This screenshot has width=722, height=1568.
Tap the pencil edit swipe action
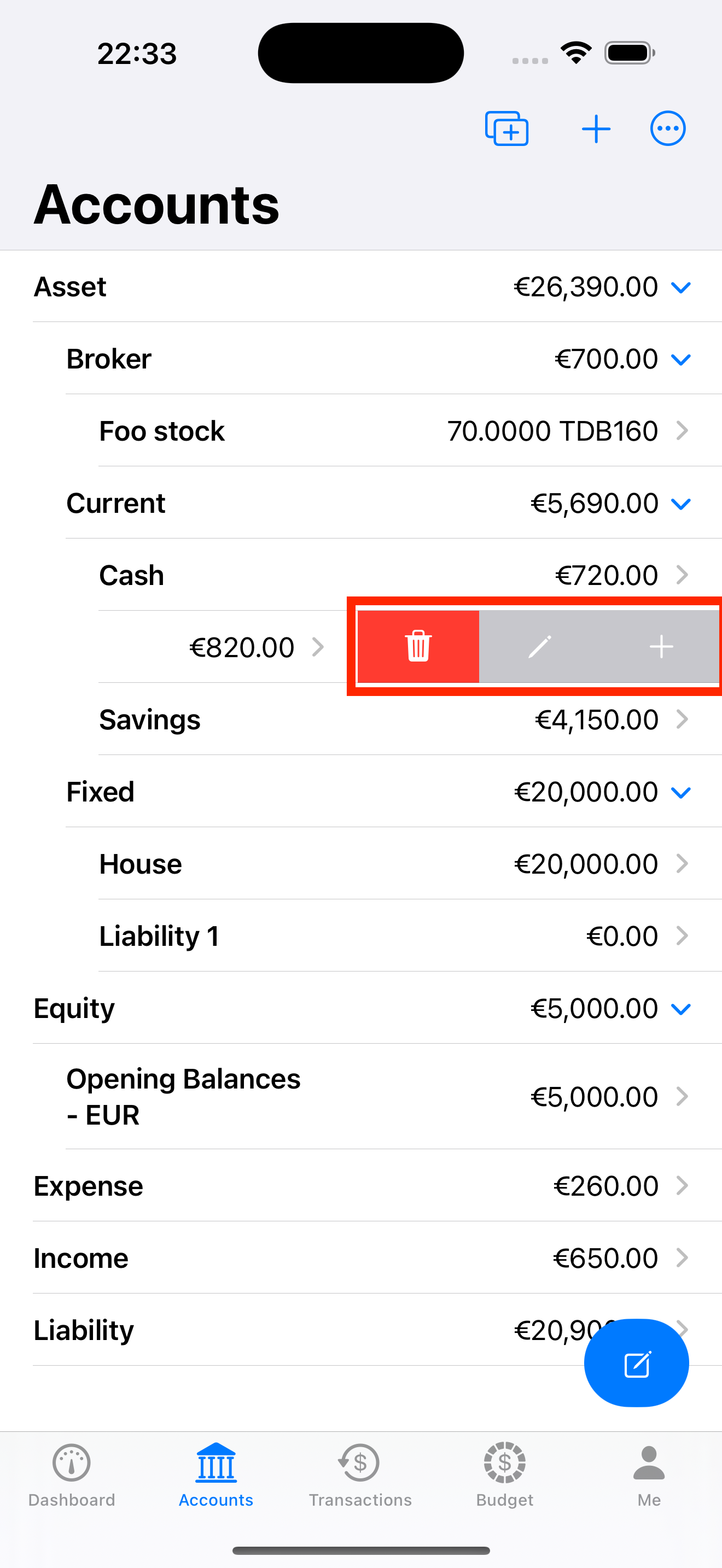point(539,646)
